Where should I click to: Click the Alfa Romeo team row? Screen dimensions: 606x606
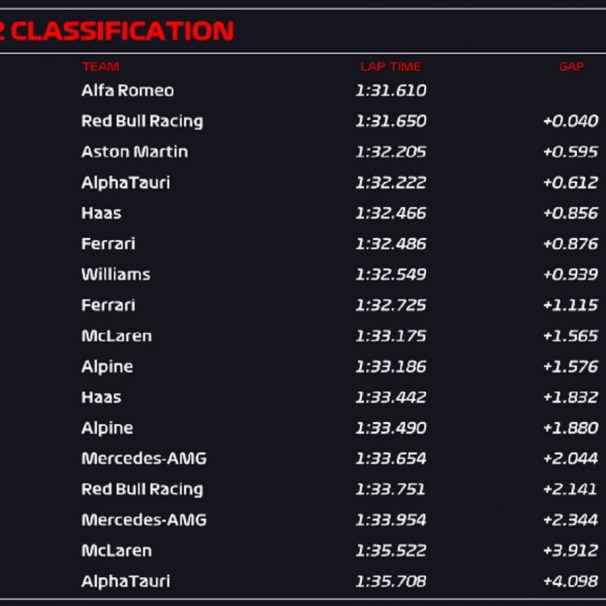coord(303,90)
